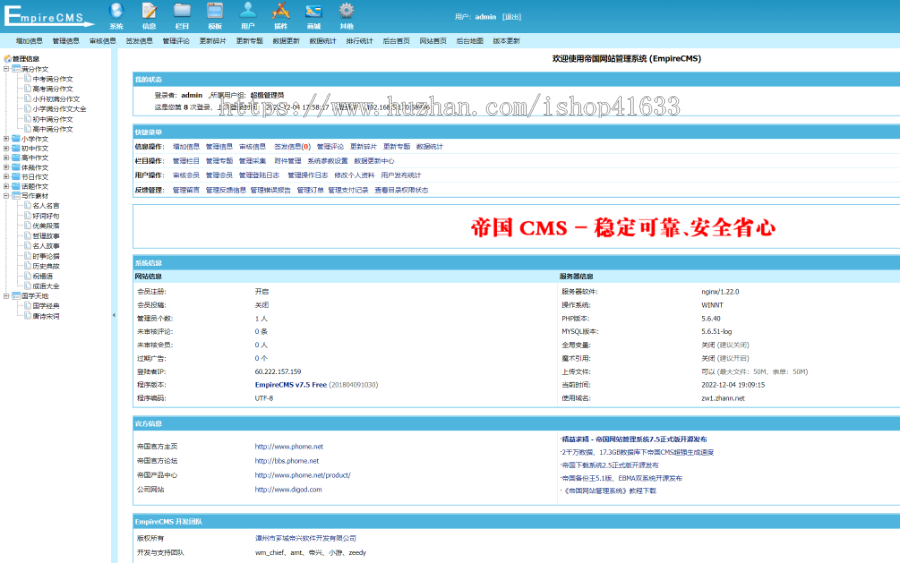Viewport: 900px width, 563px height.
Task: Expand the 初中作文 tree node
Action: coord(6,148)
